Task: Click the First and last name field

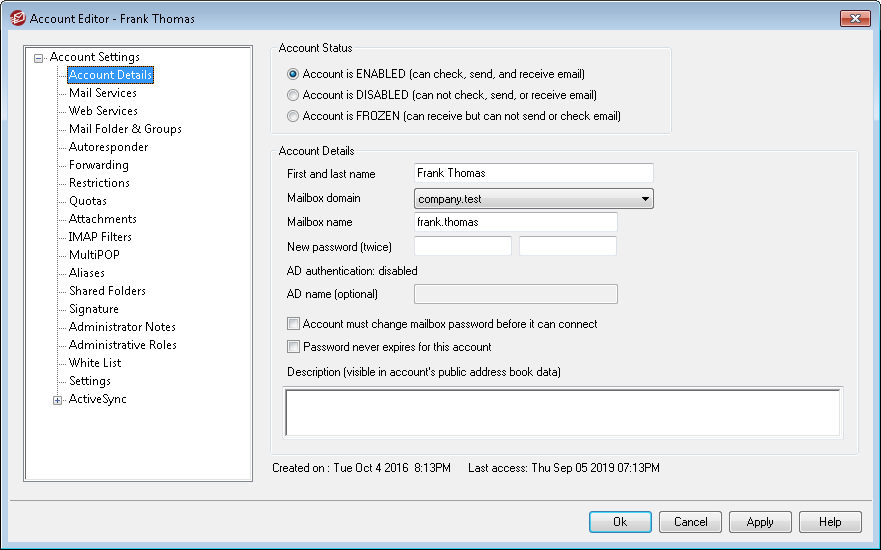Action: pyautogui.click(x=533, y=174)
